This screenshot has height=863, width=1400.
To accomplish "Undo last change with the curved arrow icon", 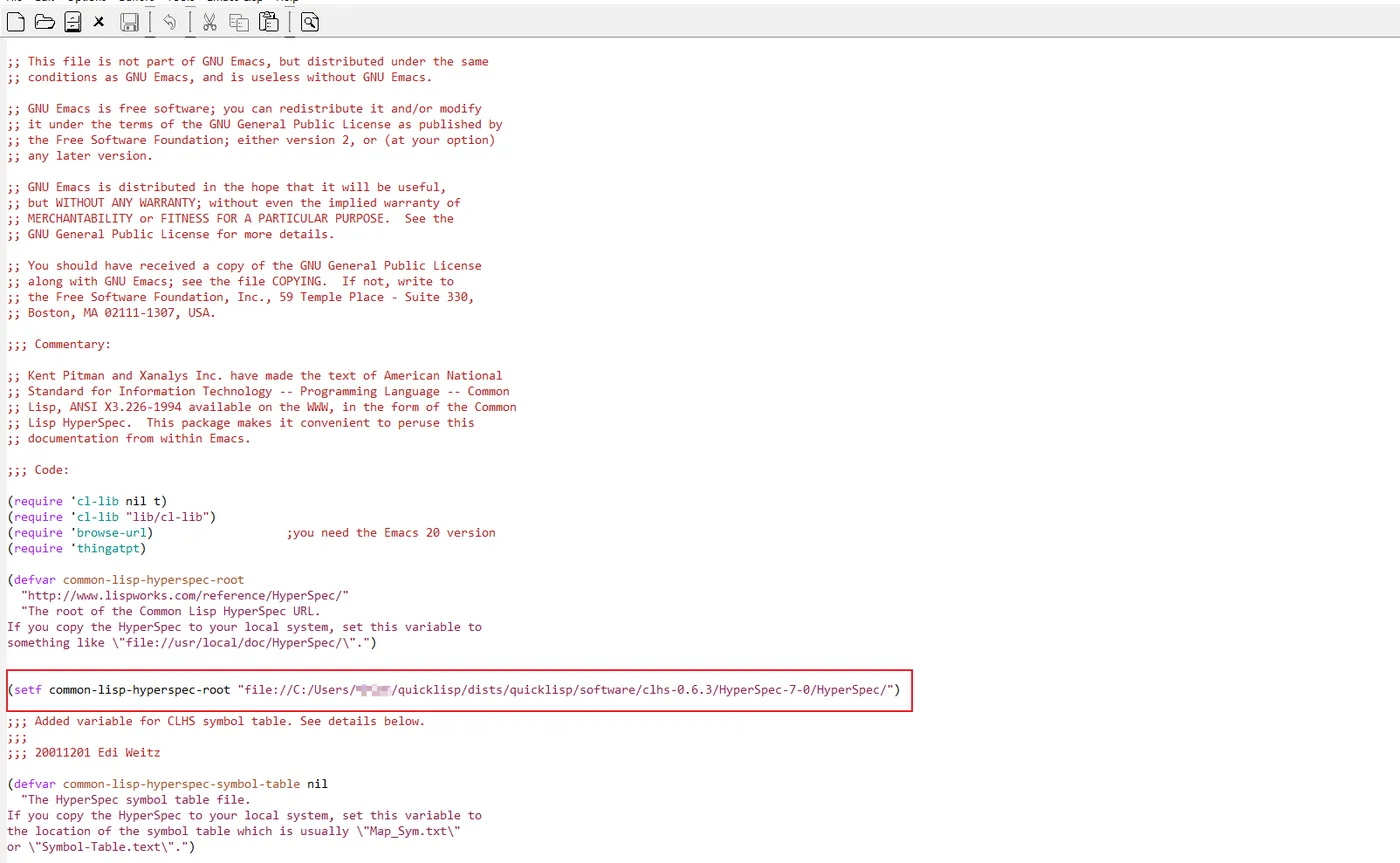I will 169,21.
